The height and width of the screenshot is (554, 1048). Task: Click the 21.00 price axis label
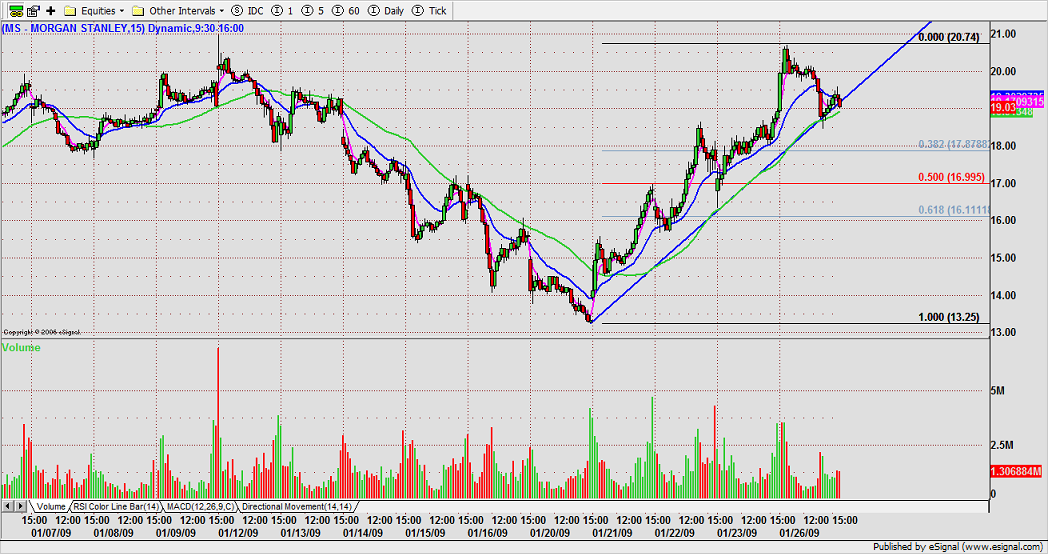click(x=1003, y=33)
